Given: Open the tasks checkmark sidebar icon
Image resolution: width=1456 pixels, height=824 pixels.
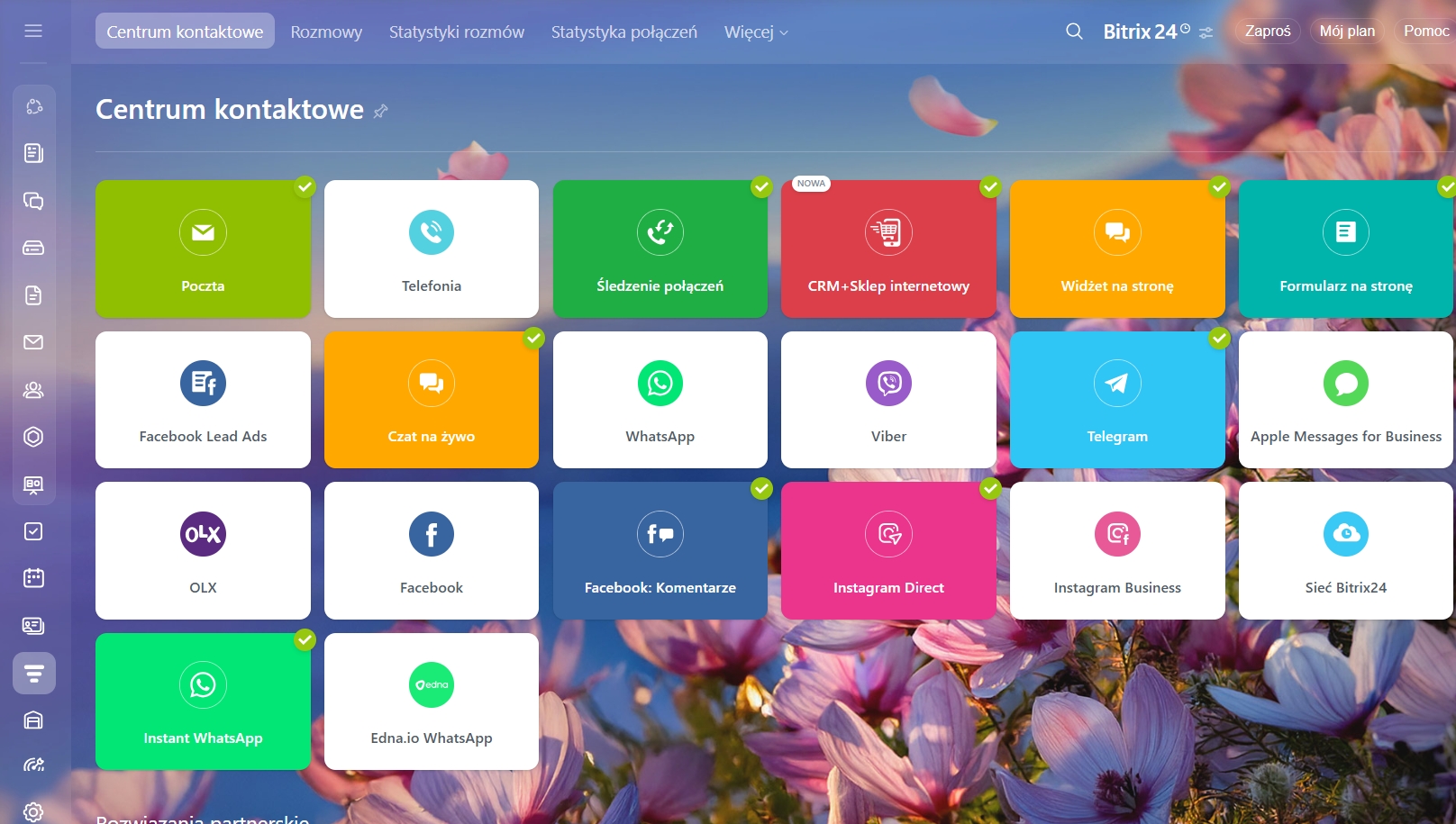Looking at the screenshot, I should (x=33, y=531).
